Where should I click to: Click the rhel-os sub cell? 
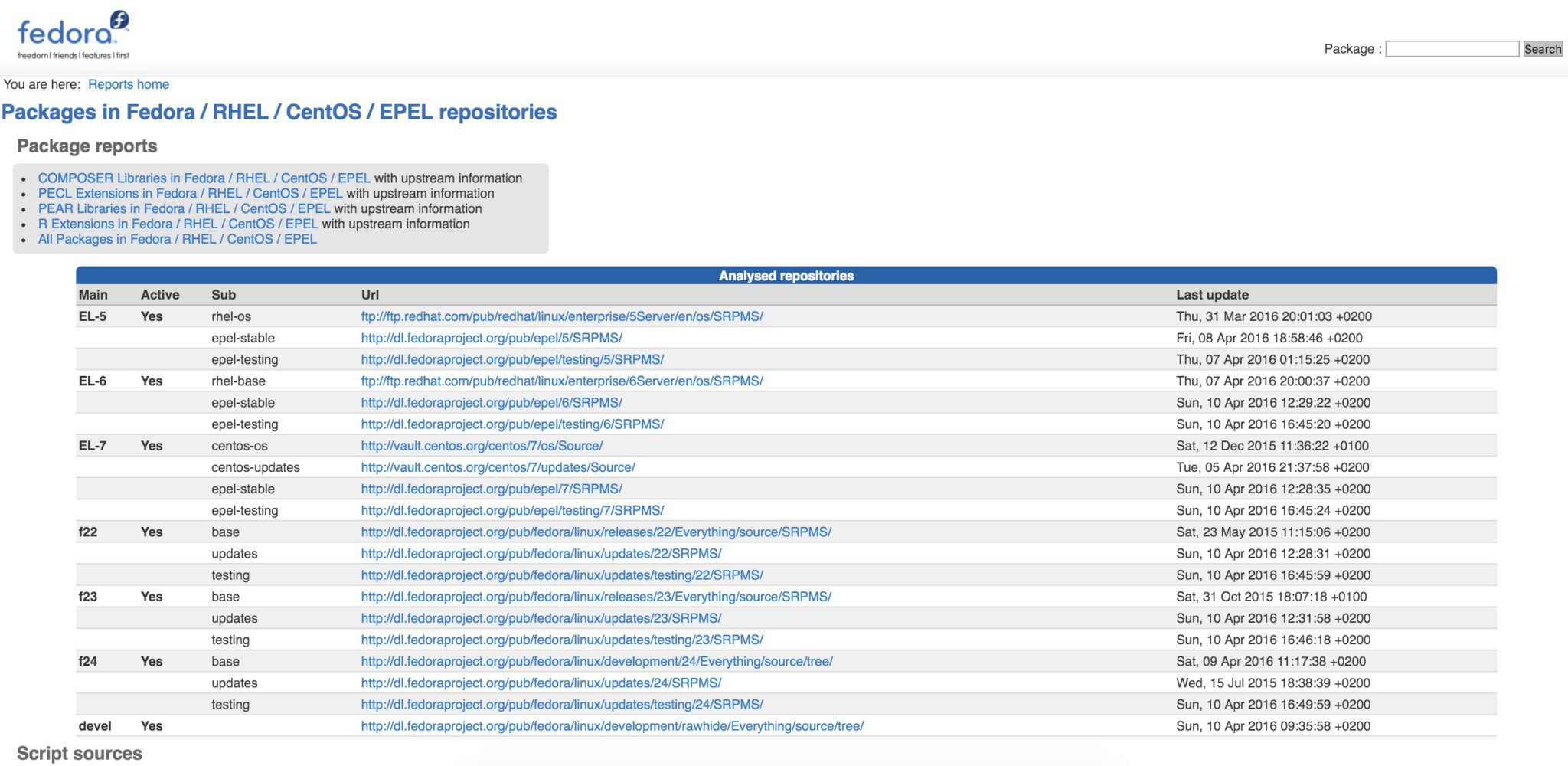[x=231, y=316]
